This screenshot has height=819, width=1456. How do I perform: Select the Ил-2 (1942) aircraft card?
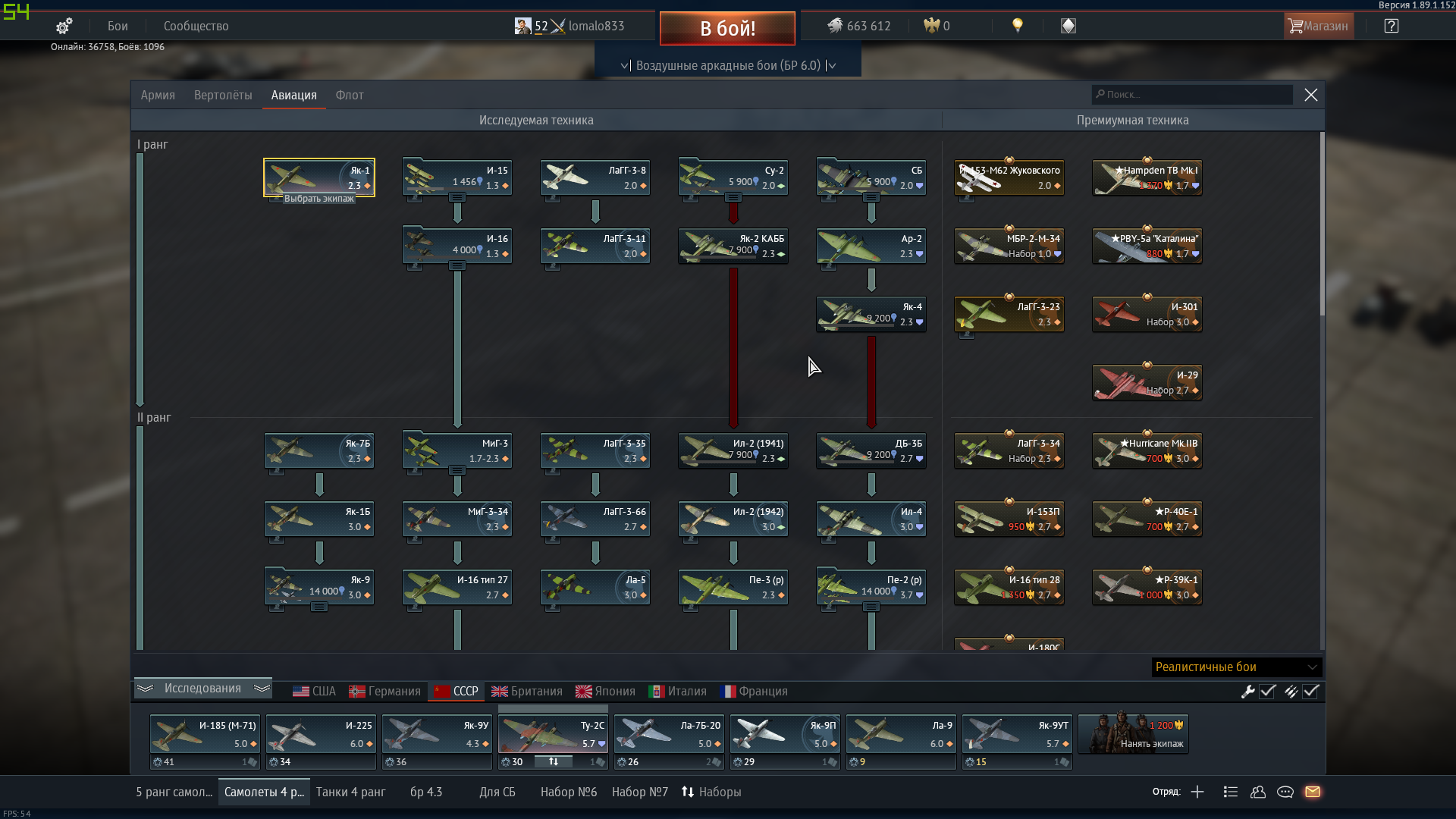tap(733, 519)
